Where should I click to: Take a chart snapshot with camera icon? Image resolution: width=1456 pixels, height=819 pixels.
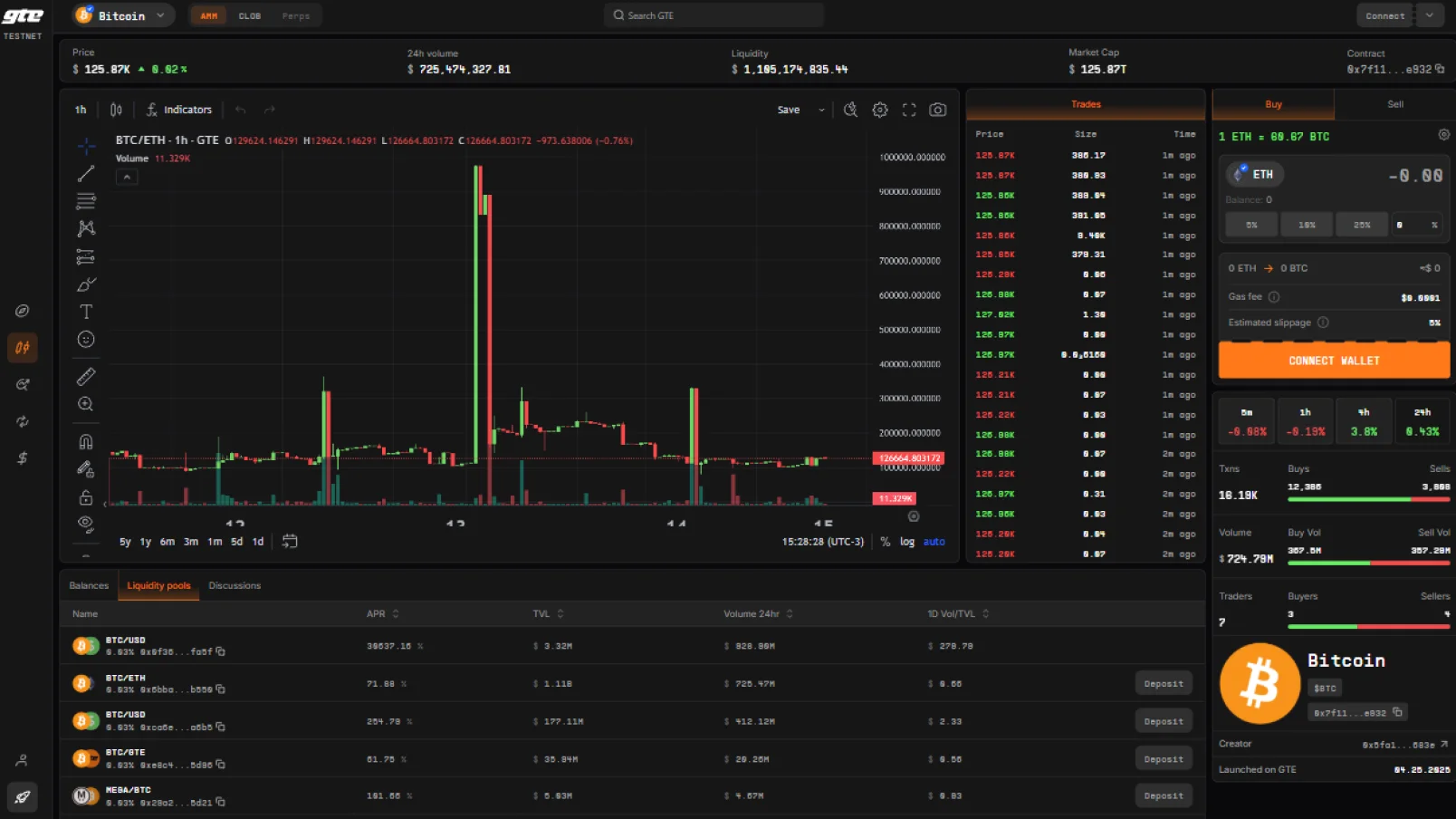tap(938, 110)
